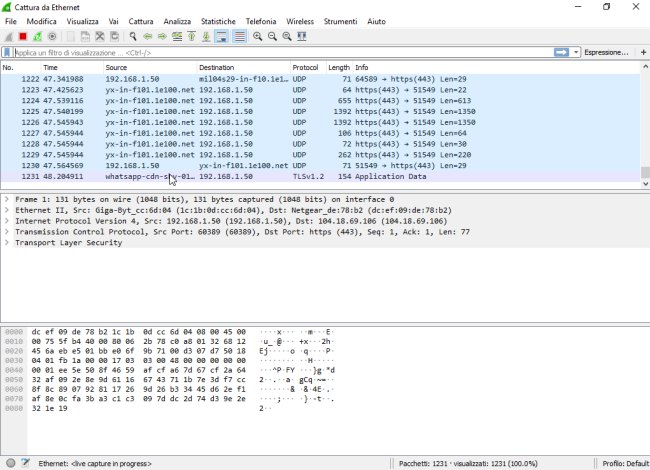Zoom out on packet text
Screen dimensions: 650x470
(272, 36)
